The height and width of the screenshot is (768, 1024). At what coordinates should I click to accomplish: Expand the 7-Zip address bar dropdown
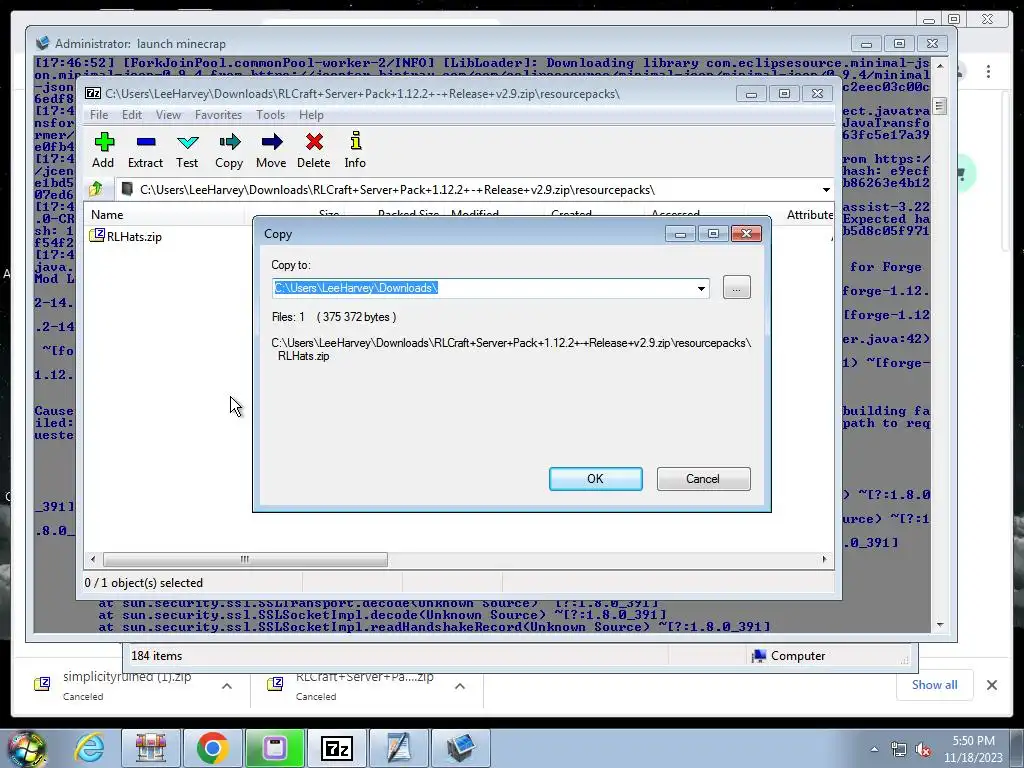coord(826,189)
